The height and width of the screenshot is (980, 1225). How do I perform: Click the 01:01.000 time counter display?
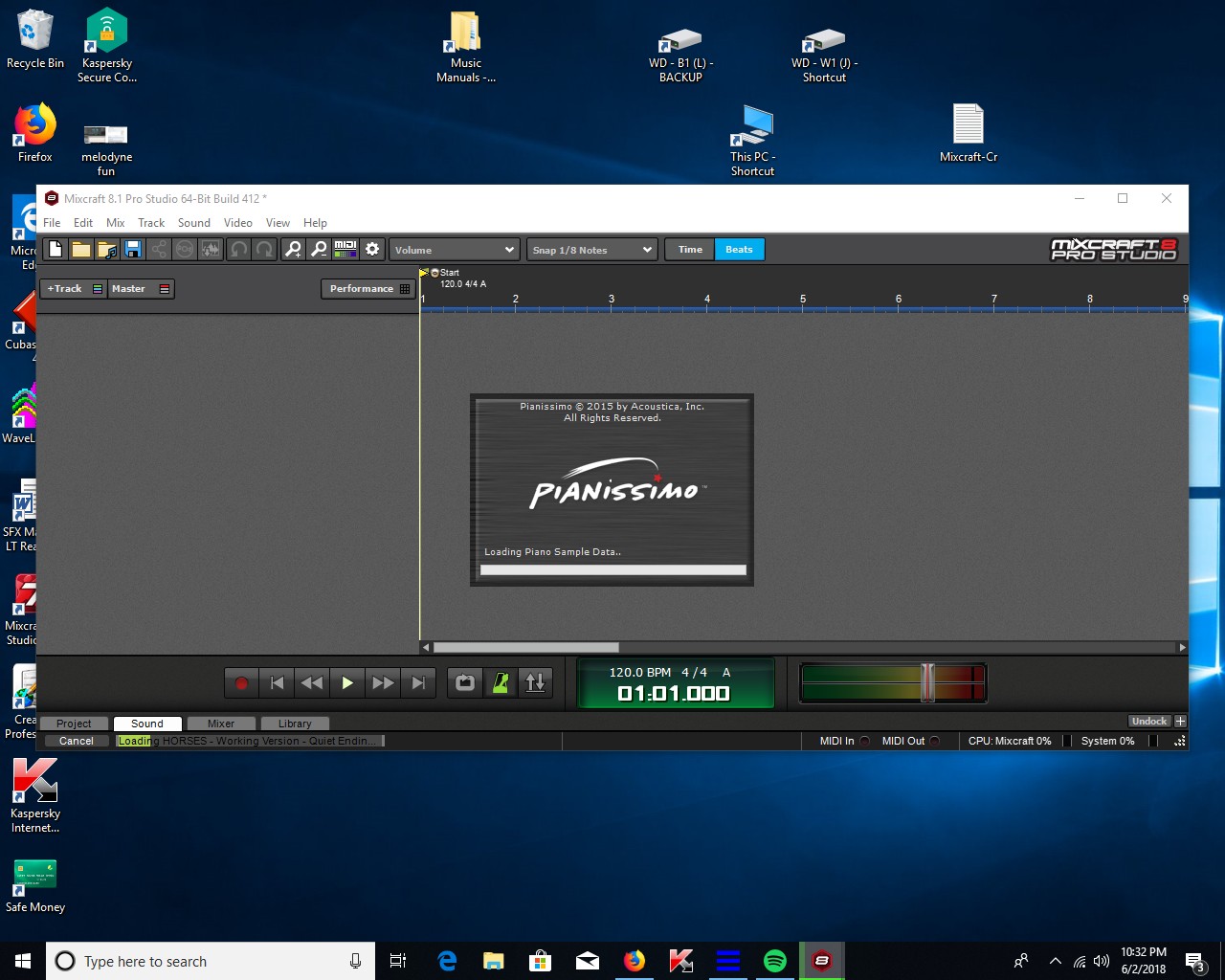[x=674, y=693]
